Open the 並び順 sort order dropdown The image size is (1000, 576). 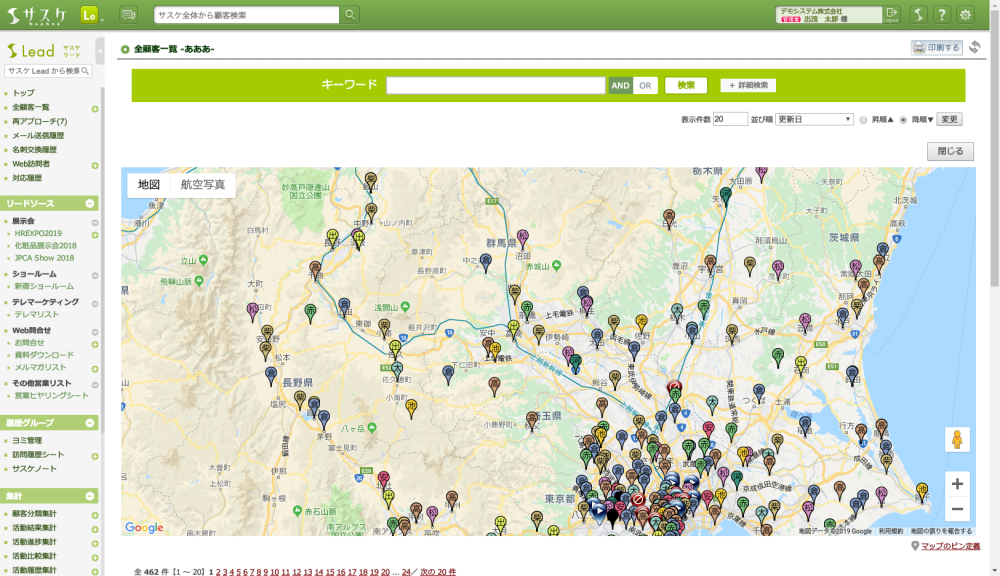pos(814,119)
